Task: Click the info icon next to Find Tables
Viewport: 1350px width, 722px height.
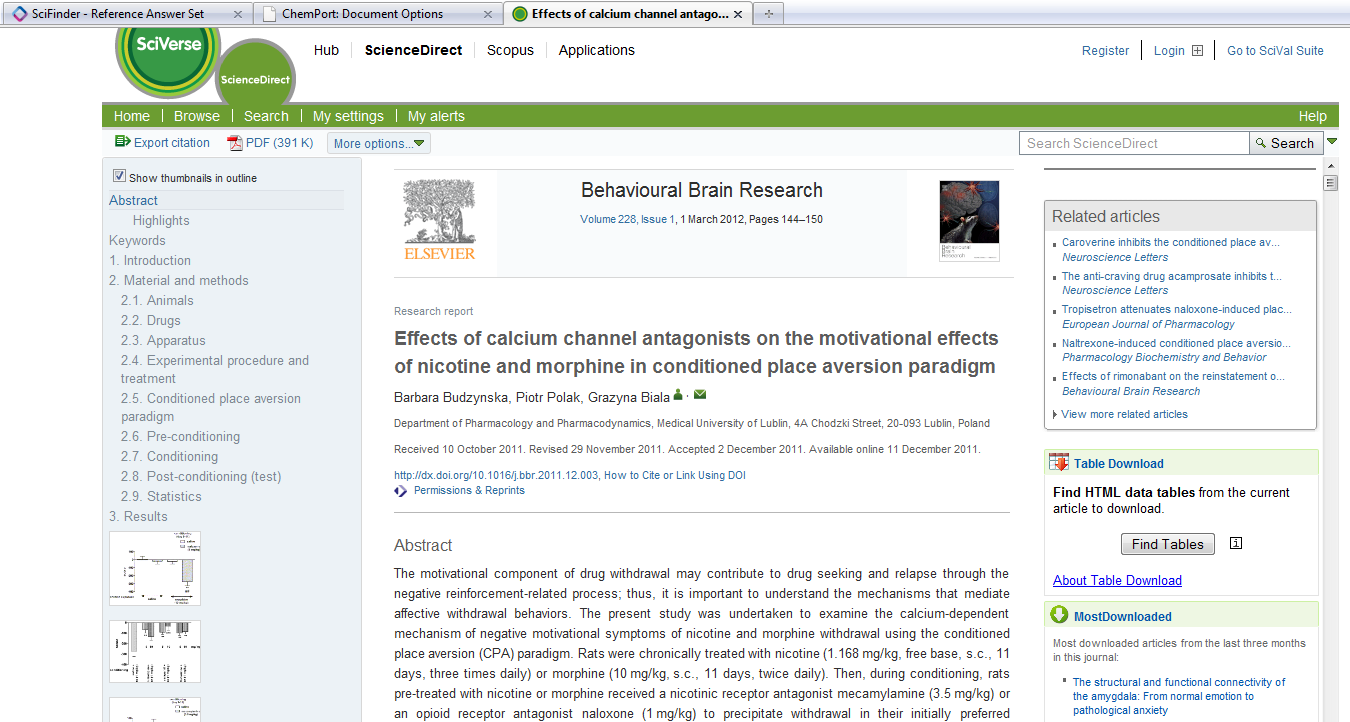Action: [x=1236, y=543]
